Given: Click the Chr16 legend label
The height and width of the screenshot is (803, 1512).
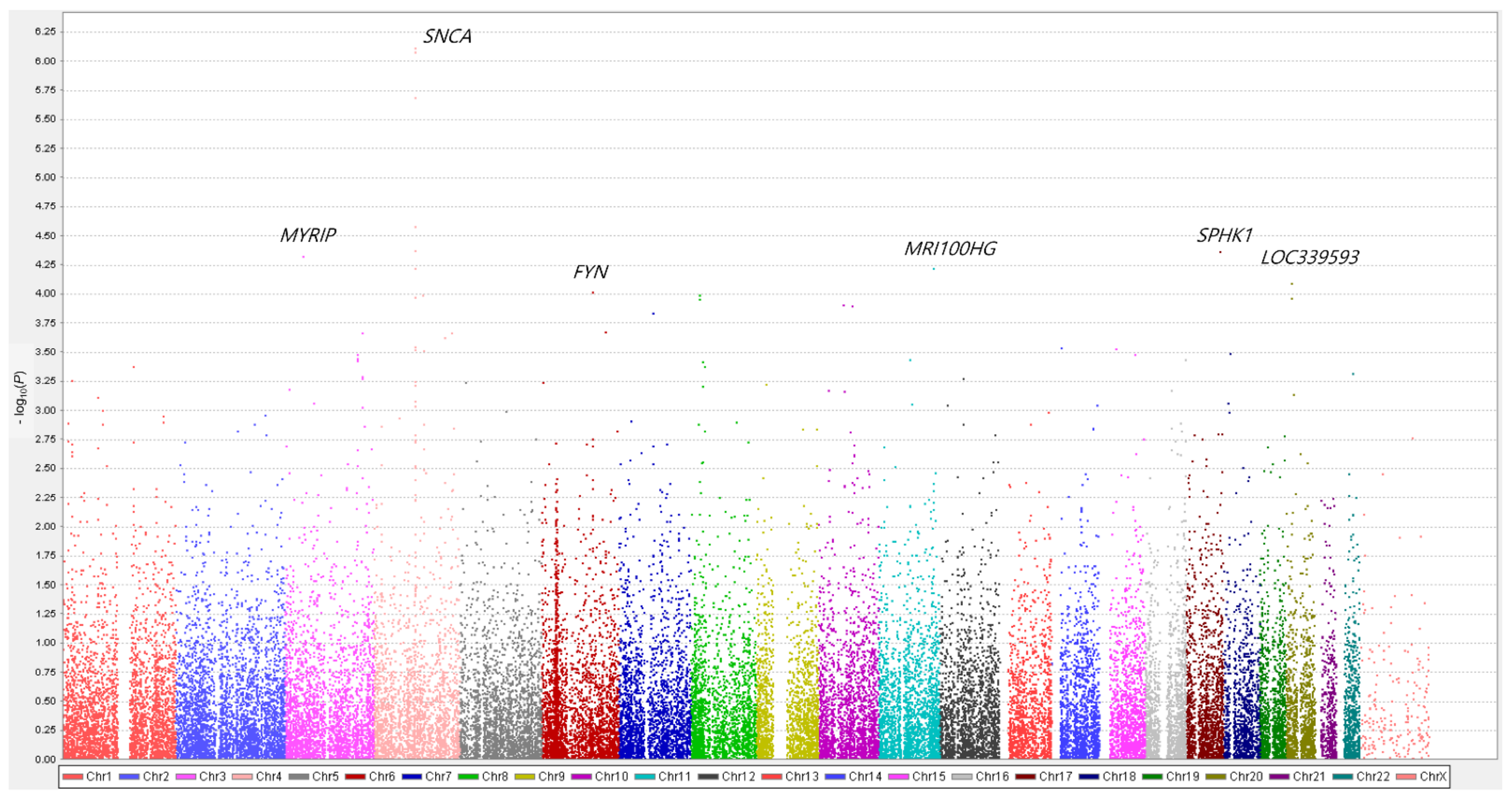Looking at the screenshot, I should tap(992, 777).
